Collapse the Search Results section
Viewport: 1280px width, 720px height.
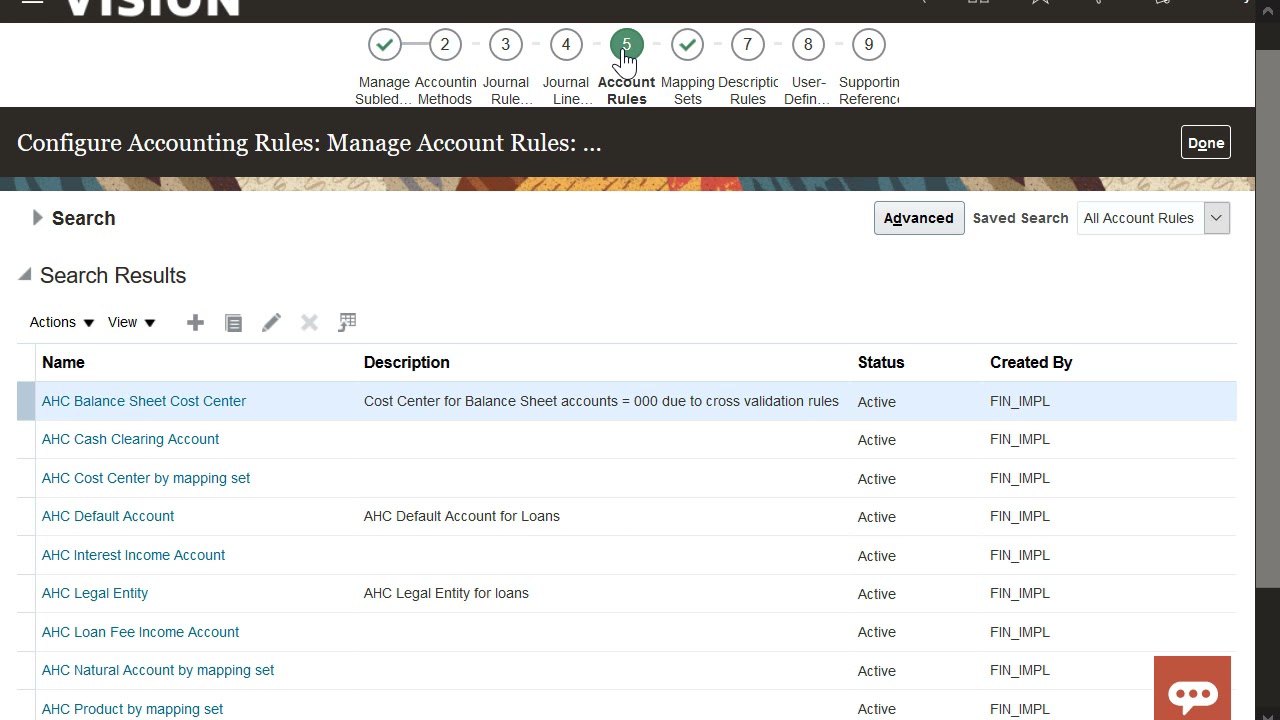[x=25, y=275]
